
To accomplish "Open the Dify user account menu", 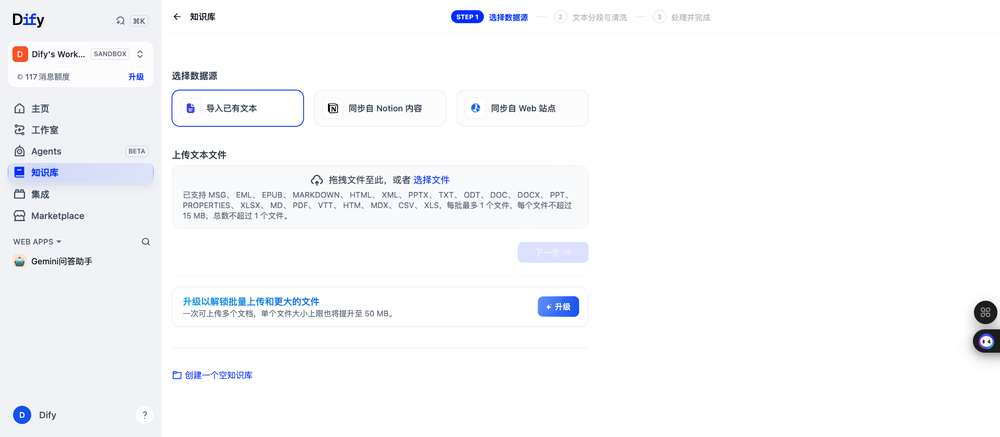I will tap(35, 415).
